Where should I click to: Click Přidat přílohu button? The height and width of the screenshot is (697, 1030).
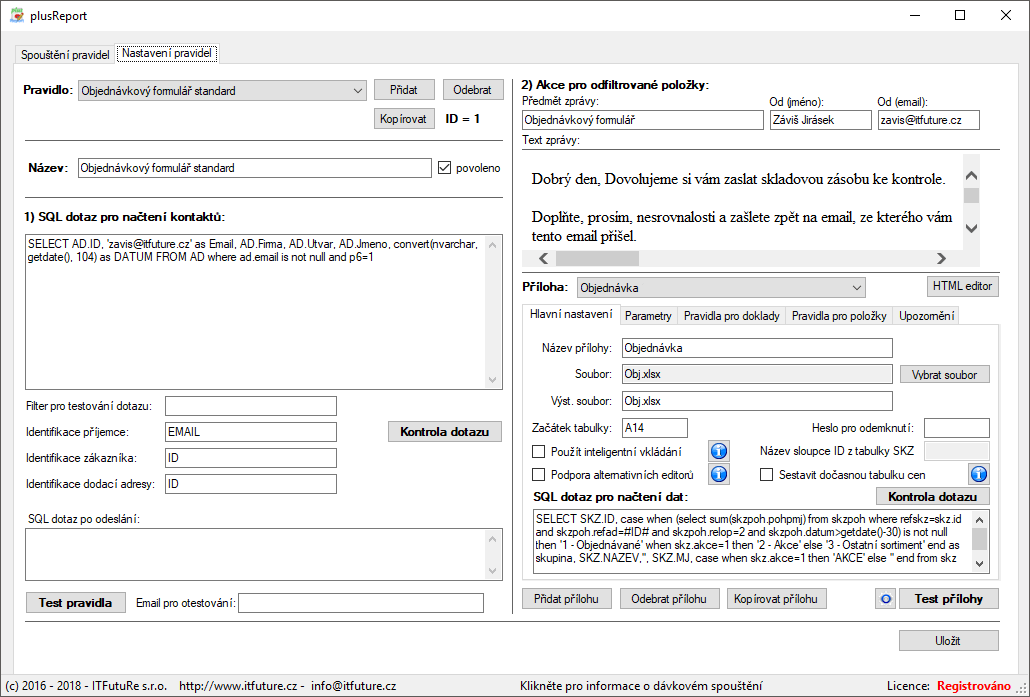pos(567,598)
